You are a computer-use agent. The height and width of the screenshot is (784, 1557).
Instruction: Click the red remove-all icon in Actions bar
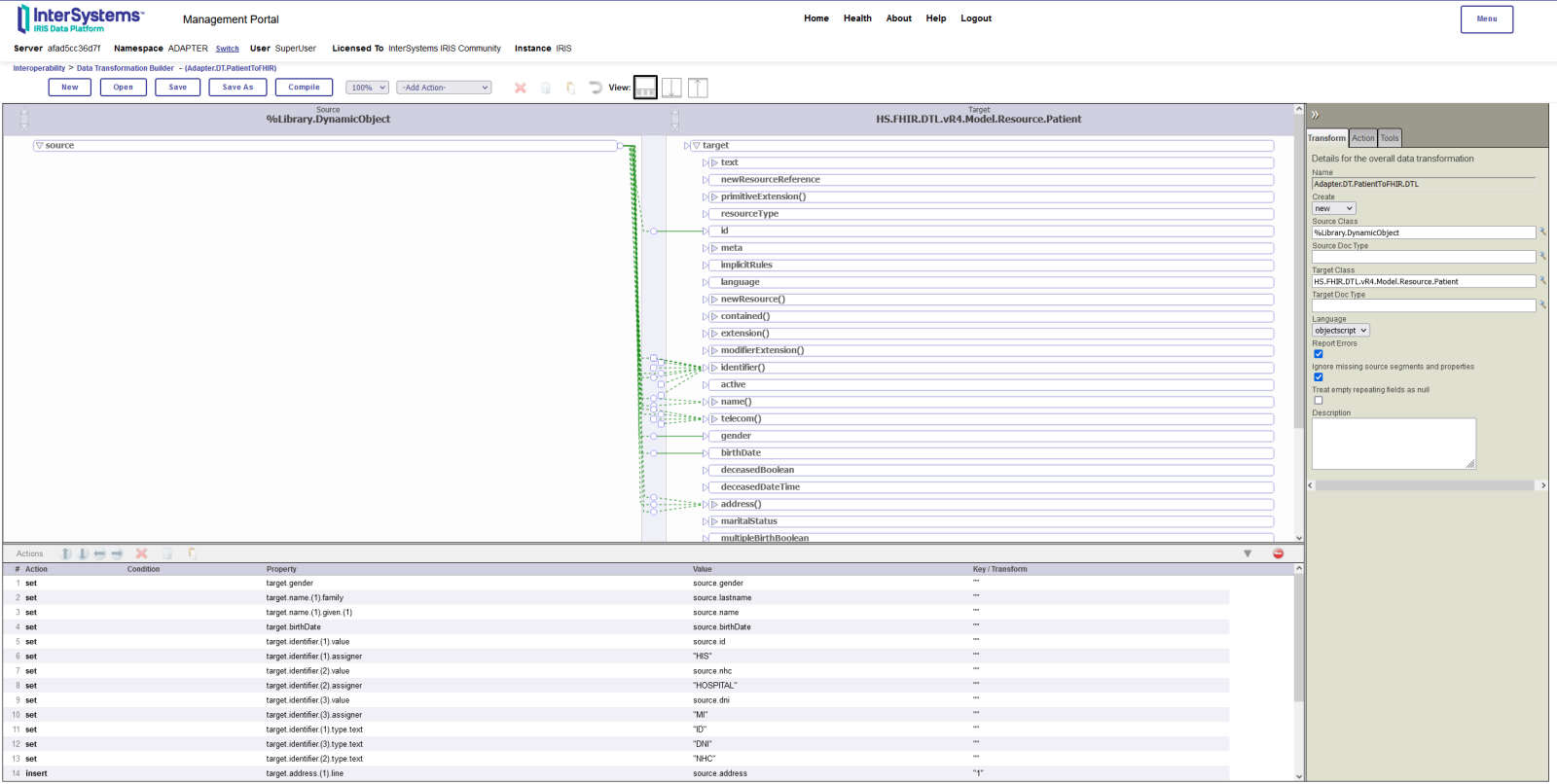click(x=1278, y=553)
